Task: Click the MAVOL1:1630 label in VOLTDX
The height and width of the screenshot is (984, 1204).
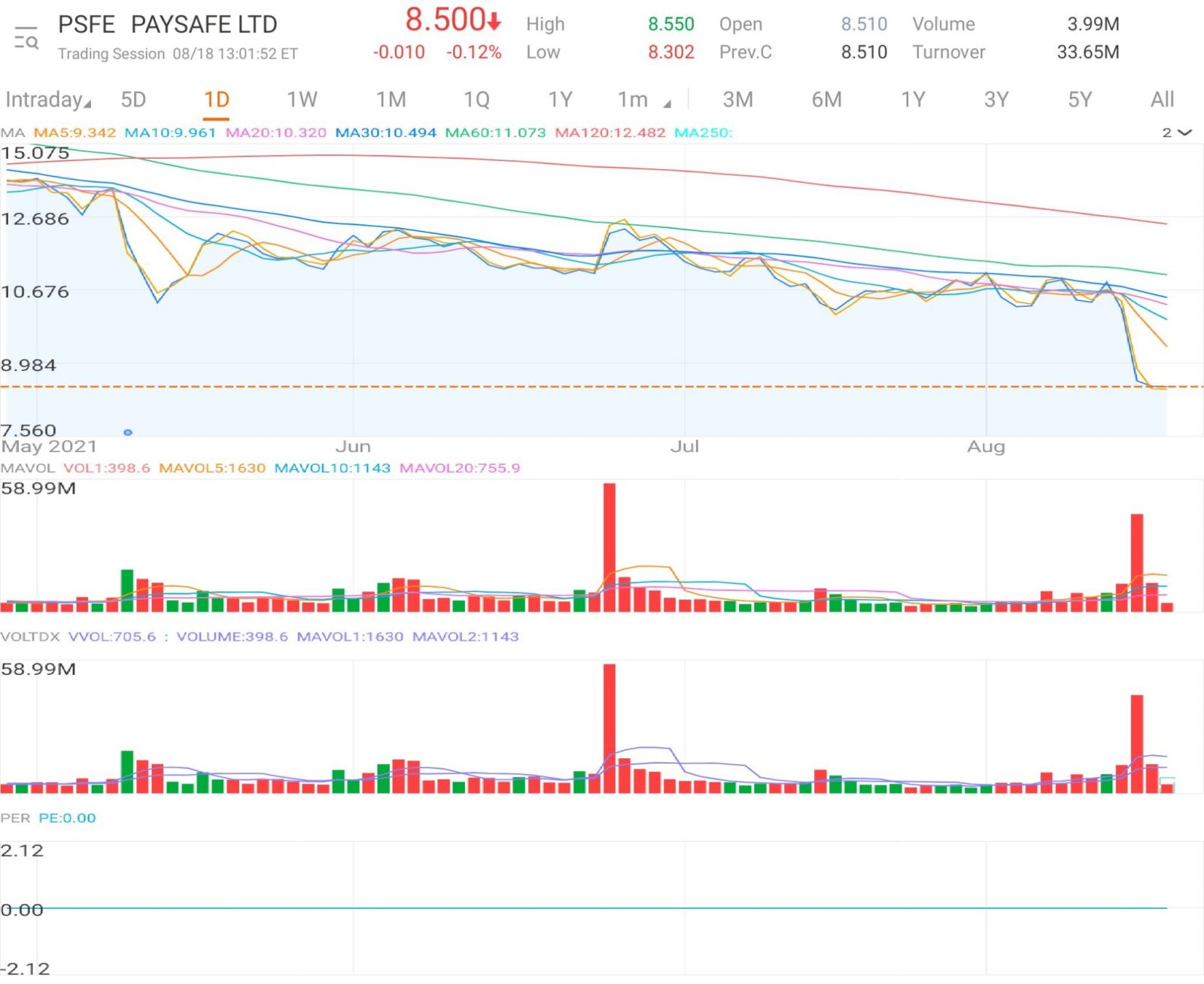Action: pos(350,636)
